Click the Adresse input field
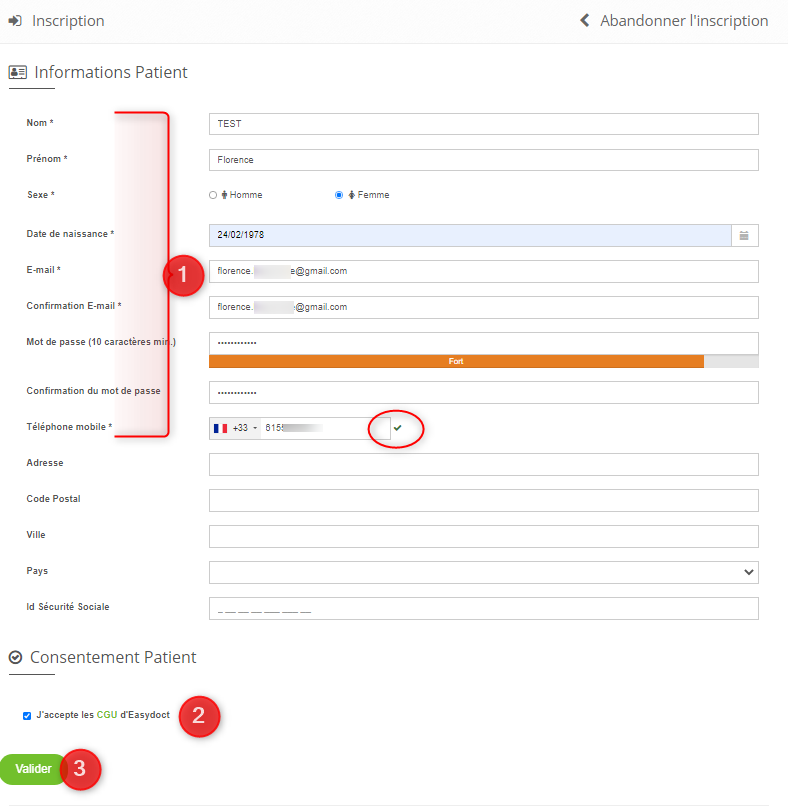 coord(483,464)
